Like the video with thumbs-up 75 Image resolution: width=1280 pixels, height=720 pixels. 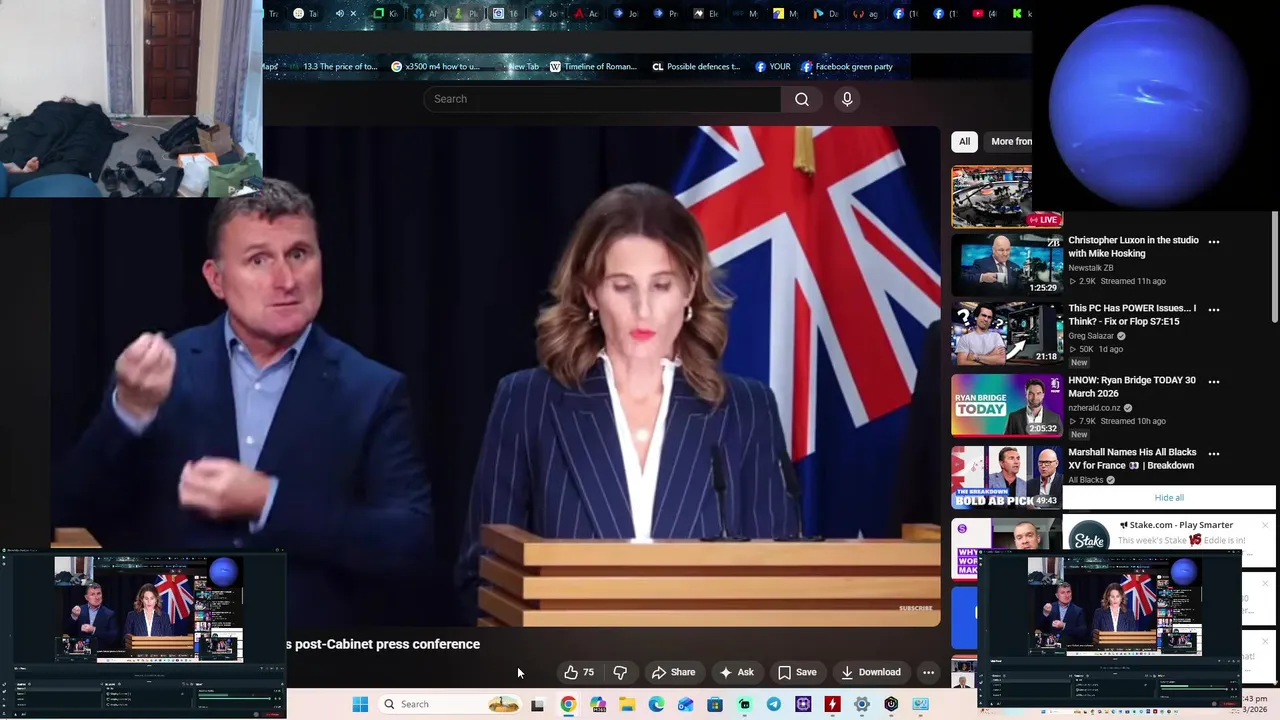(x=579, y=672)
